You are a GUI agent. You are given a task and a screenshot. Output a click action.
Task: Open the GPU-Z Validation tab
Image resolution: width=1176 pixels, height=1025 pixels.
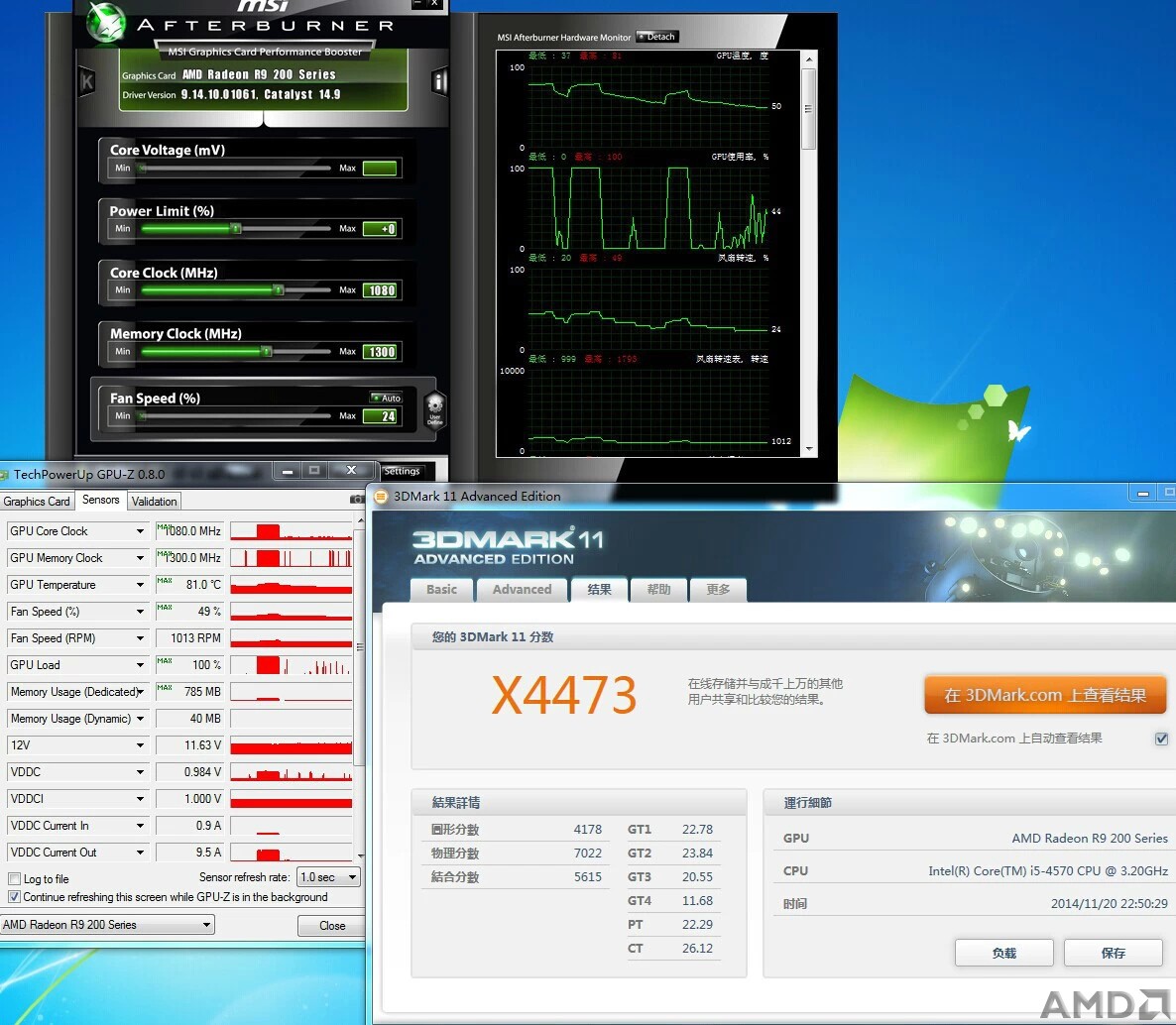point(155,501)
